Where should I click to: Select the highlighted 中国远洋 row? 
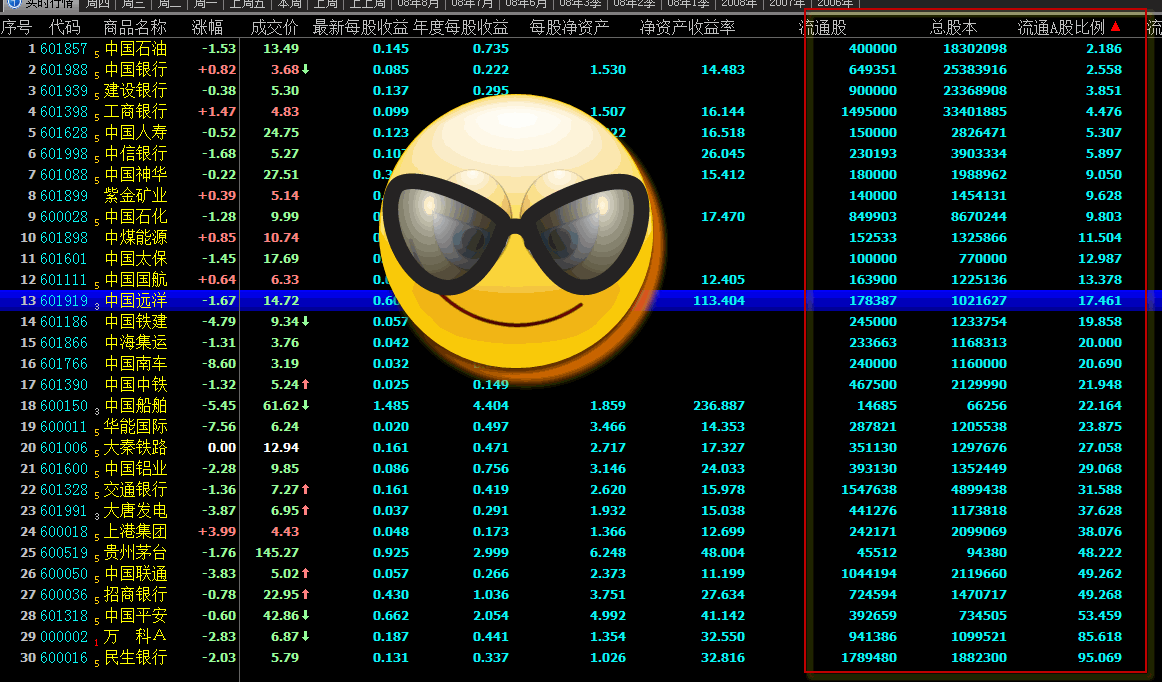[581, 301]
